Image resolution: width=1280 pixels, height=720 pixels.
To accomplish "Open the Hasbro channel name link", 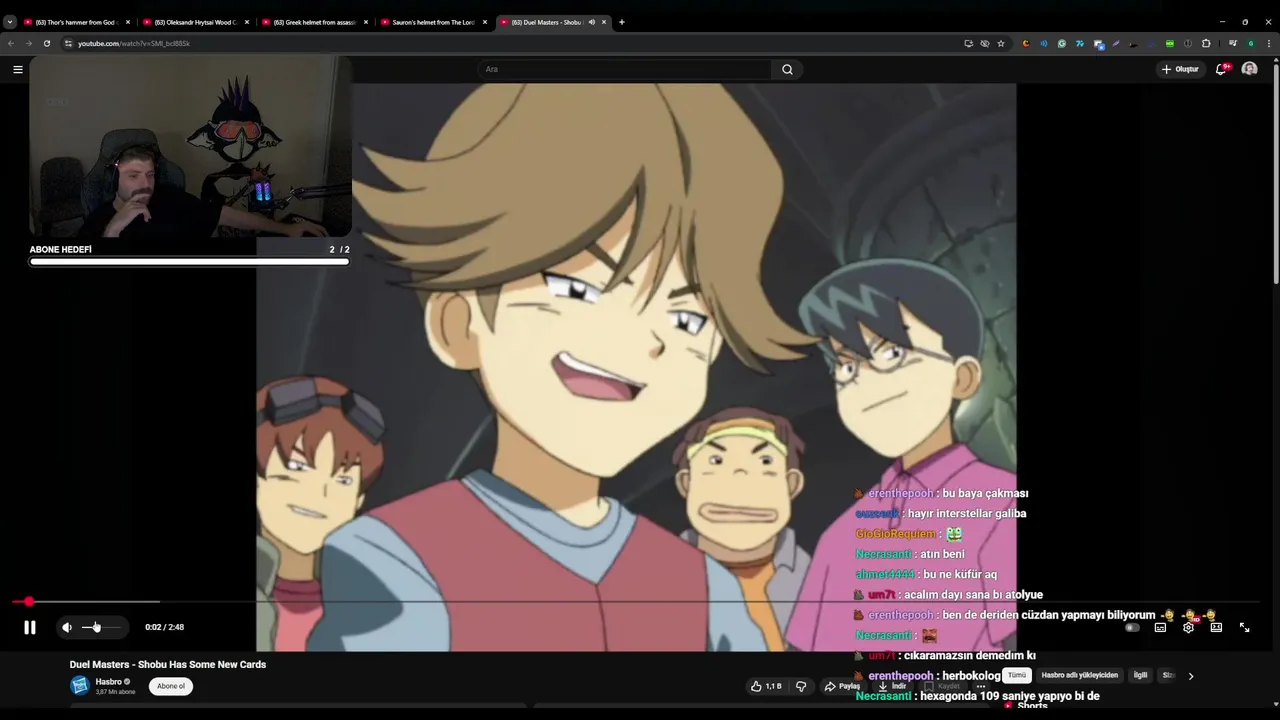I will [109, 682].
